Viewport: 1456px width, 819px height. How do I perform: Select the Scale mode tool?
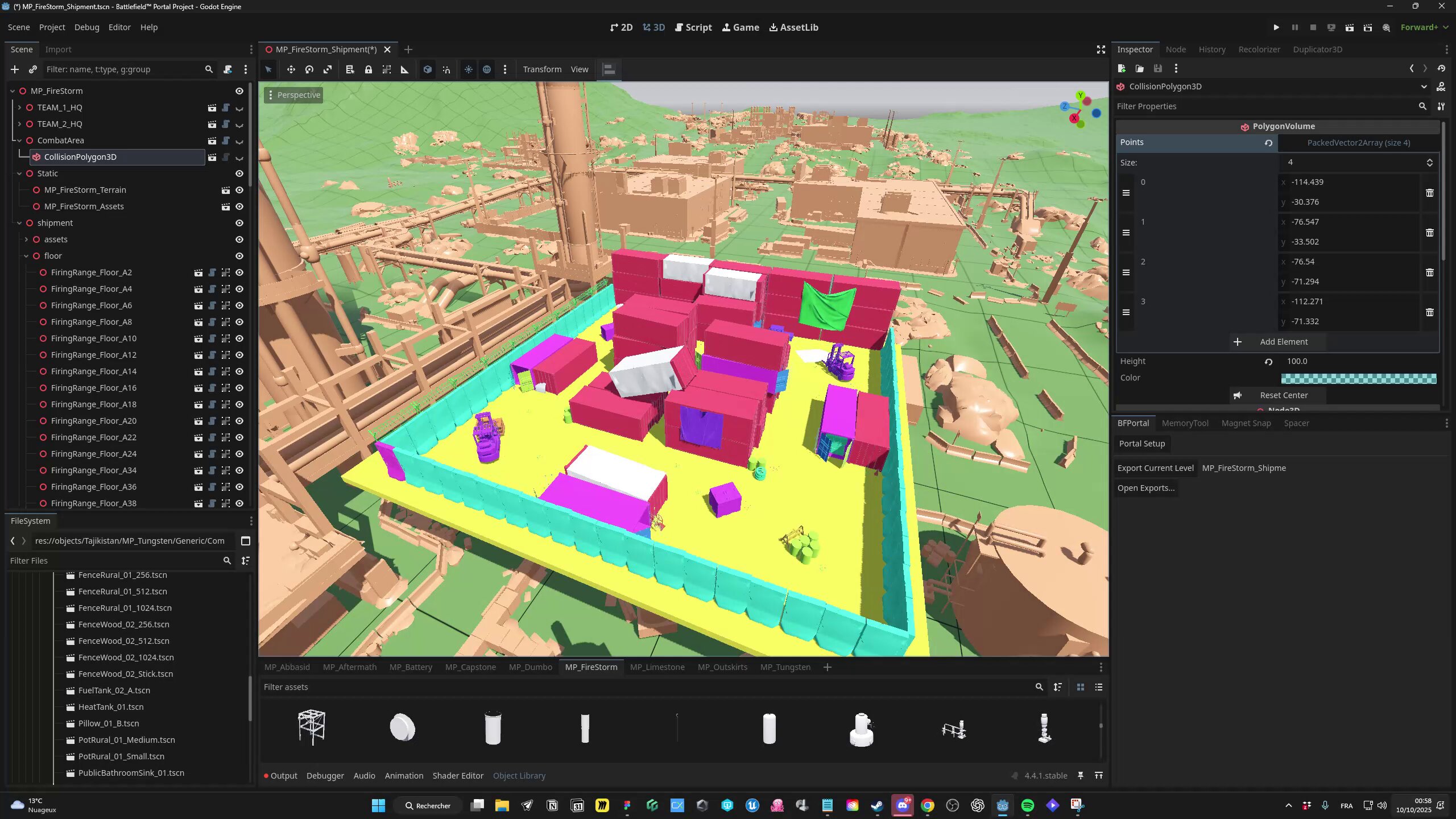point(328,69)
